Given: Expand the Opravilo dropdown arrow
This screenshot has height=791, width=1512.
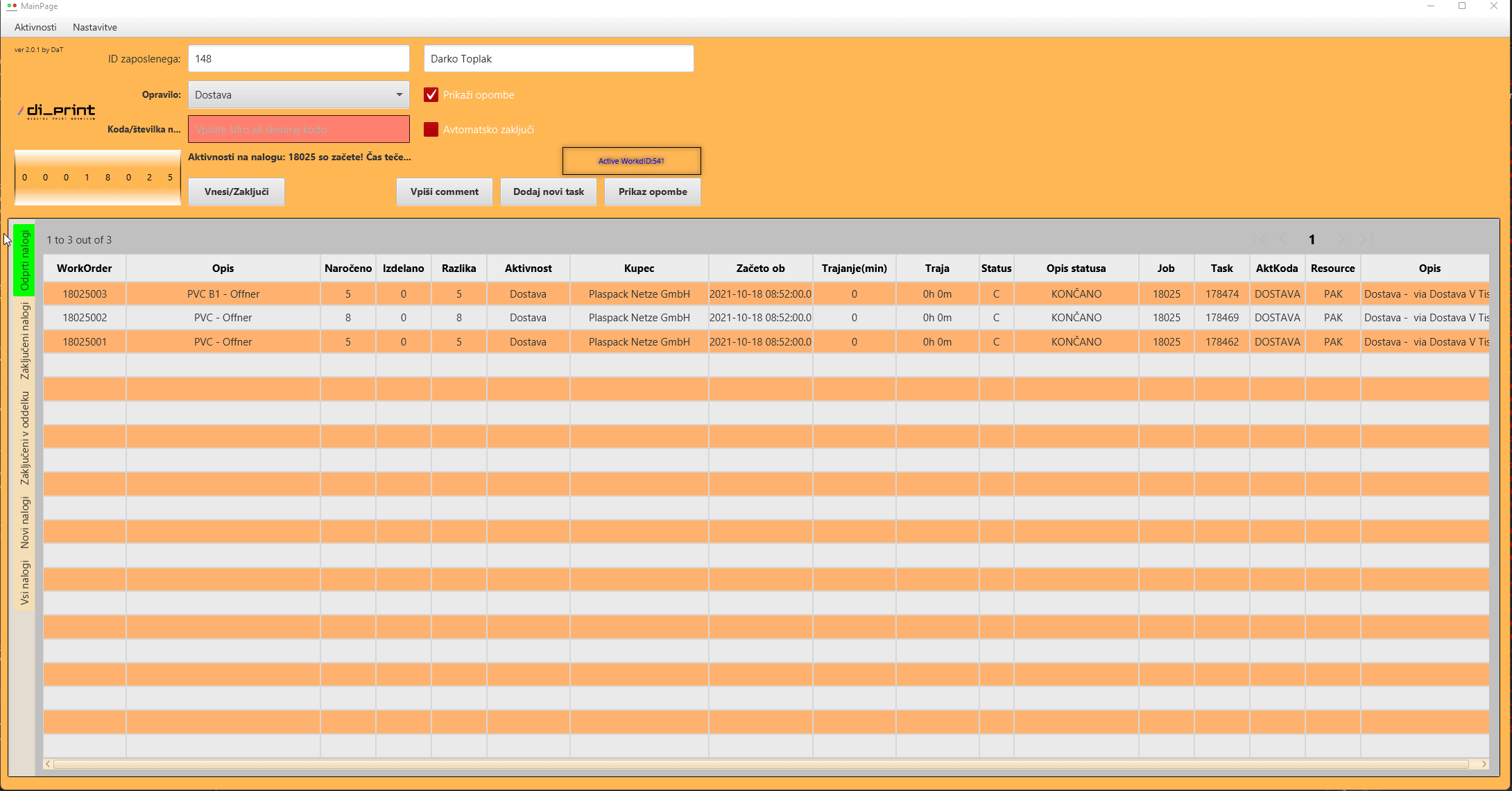Looking at the screenshot, I should point(399,95).
